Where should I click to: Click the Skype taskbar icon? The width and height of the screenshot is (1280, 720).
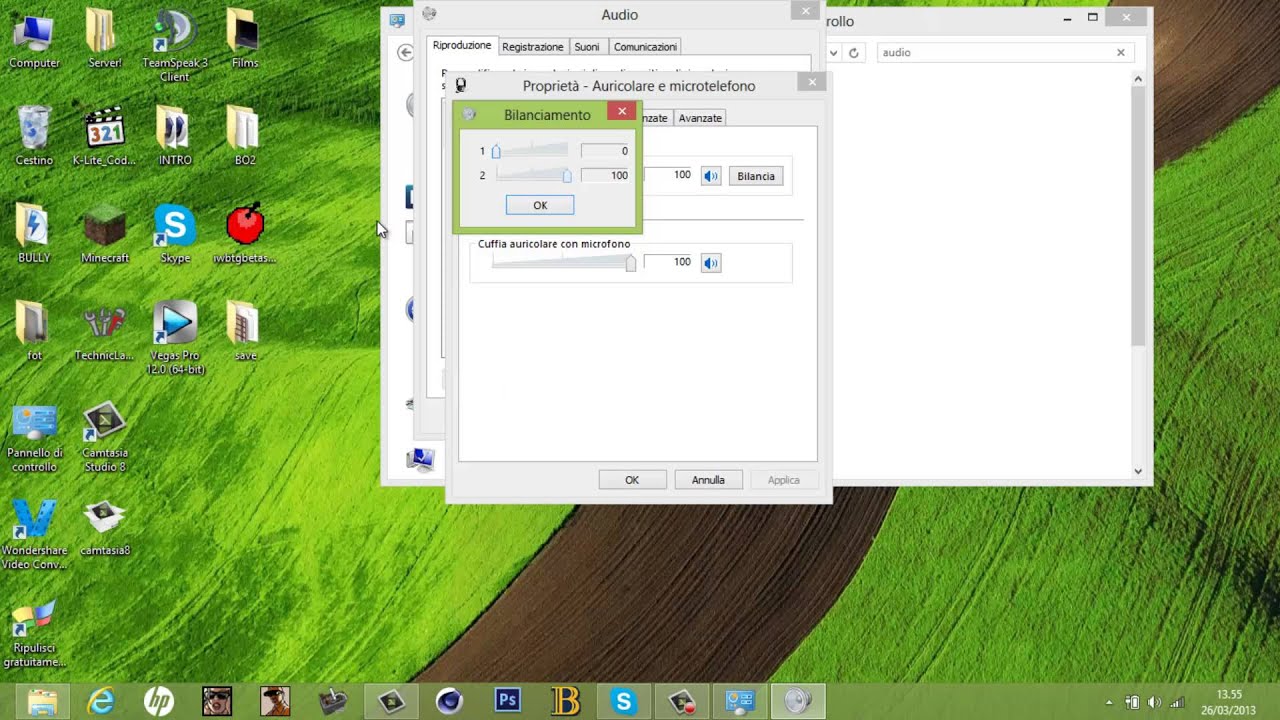pyautogui.click(x=623, y=702)
